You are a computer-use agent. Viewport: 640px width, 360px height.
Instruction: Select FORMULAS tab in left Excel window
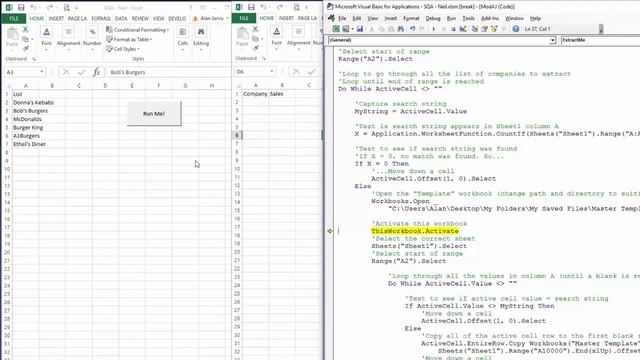[101, 18]
